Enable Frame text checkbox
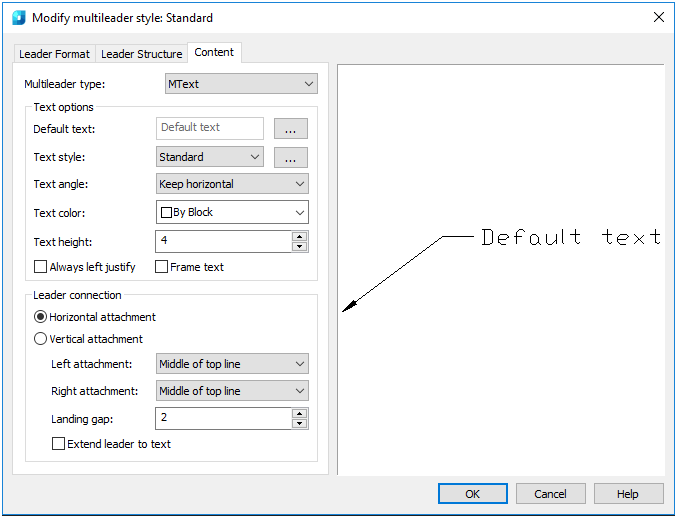 [x=161, y=267]
